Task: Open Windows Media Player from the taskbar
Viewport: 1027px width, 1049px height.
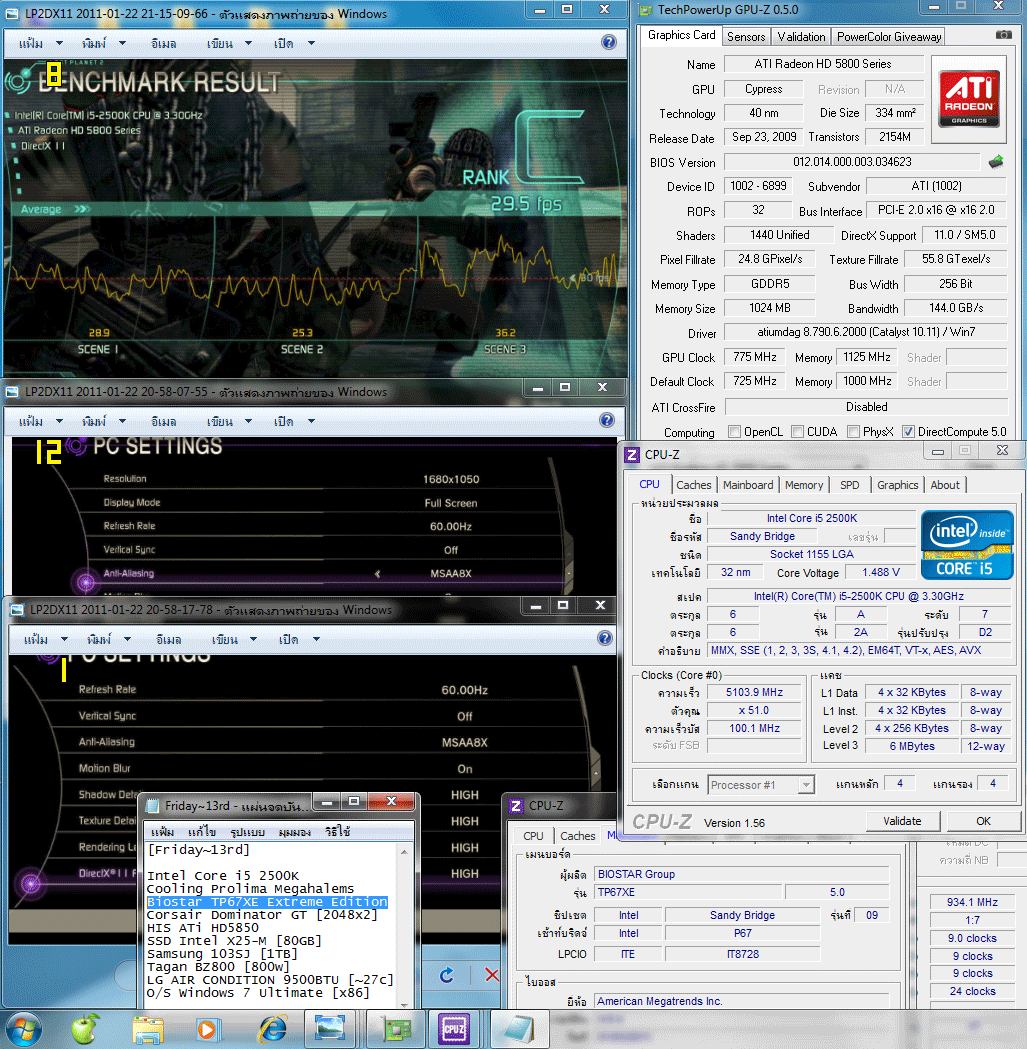Action: point(207,1030)
